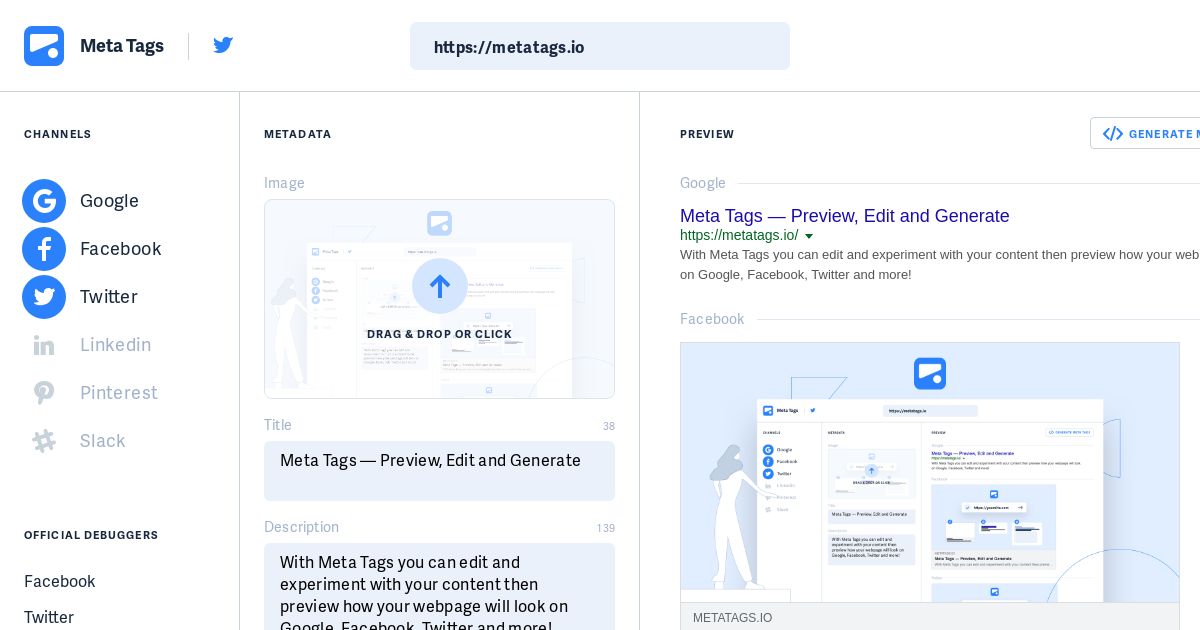Focus the Description text area
The width and height of the screenshot is (1200, 630).
[439, 587]
